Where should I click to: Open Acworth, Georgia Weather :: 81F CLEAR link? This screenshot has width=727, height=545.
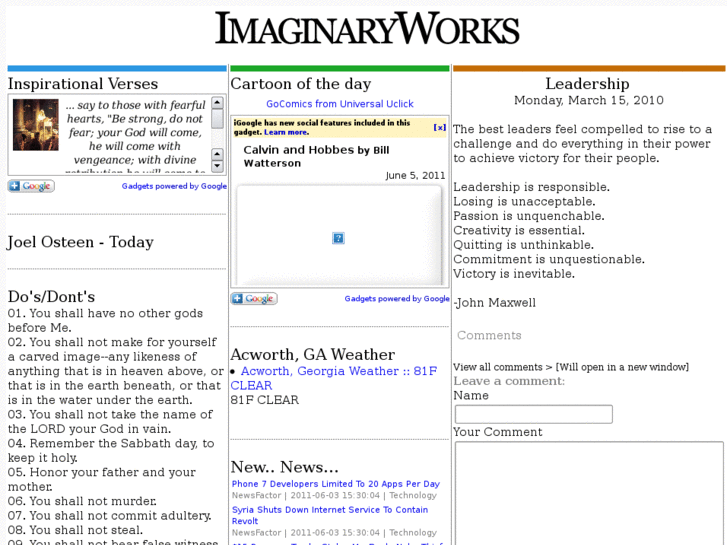(x=334, y=378)
